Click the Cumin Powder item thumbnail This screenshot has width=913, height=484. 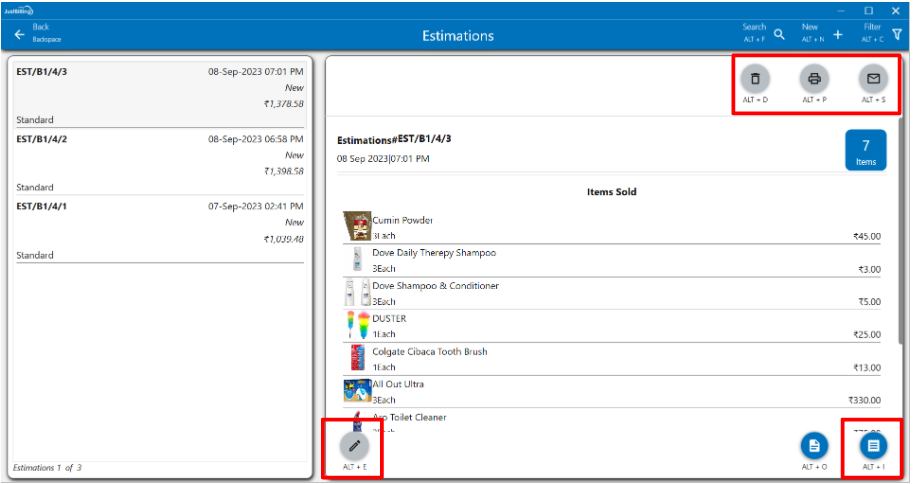click(x=357, y=227)
